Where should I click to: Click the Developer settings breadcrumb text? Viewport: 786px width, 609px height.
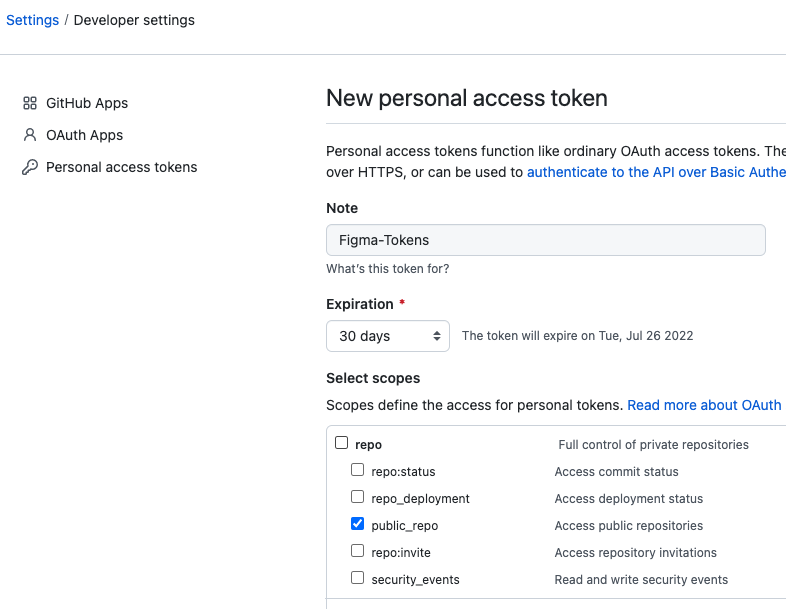134,20
